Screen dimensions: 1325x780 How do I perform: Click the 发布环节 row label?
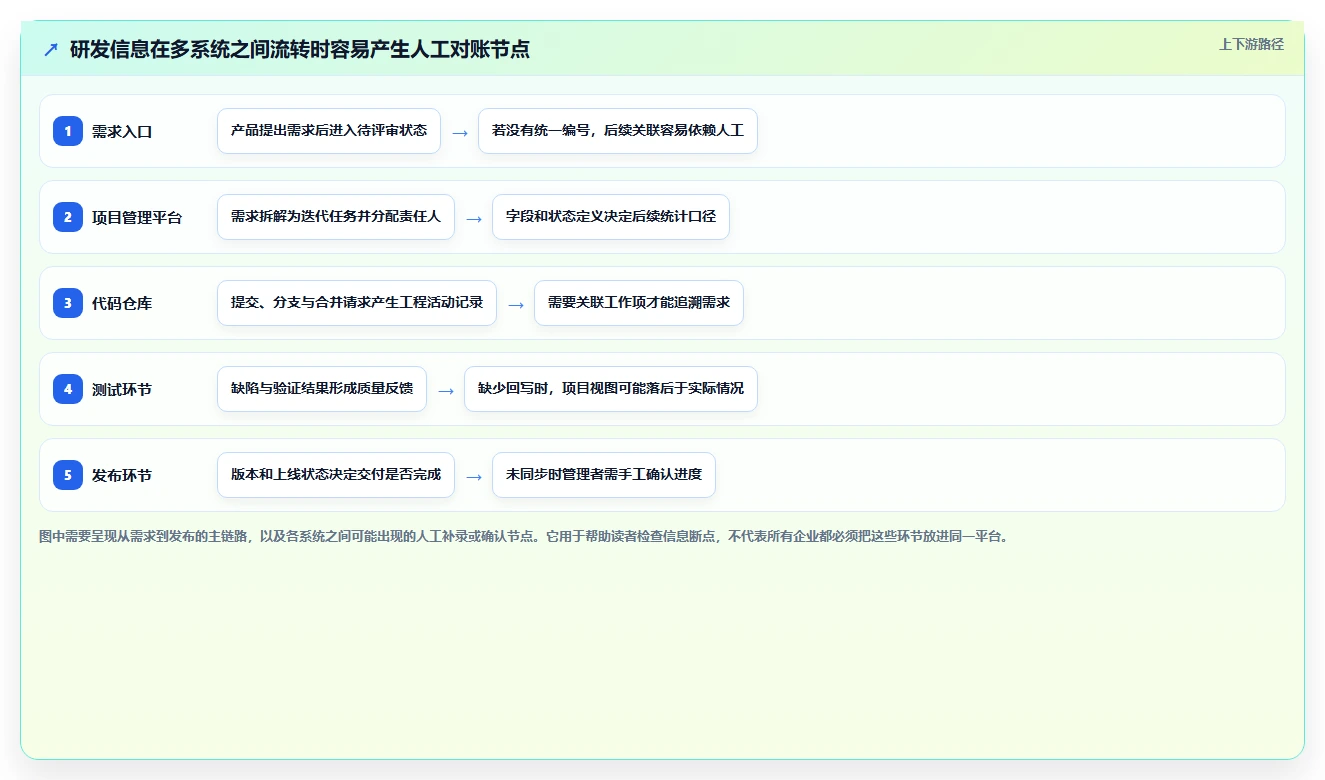click(x=122, y=475)
